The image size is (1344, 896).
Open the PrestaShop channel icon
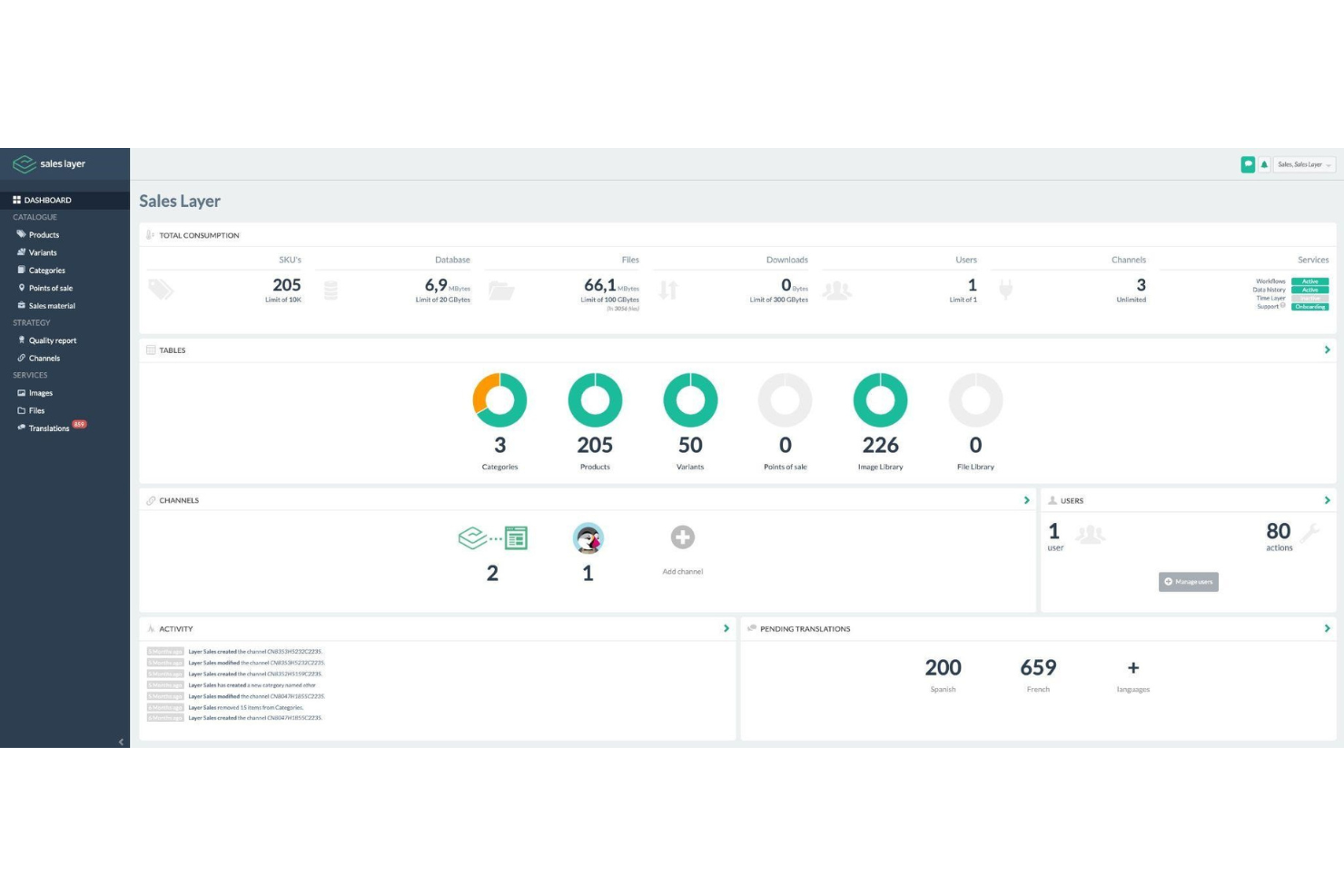click(588, 538)
